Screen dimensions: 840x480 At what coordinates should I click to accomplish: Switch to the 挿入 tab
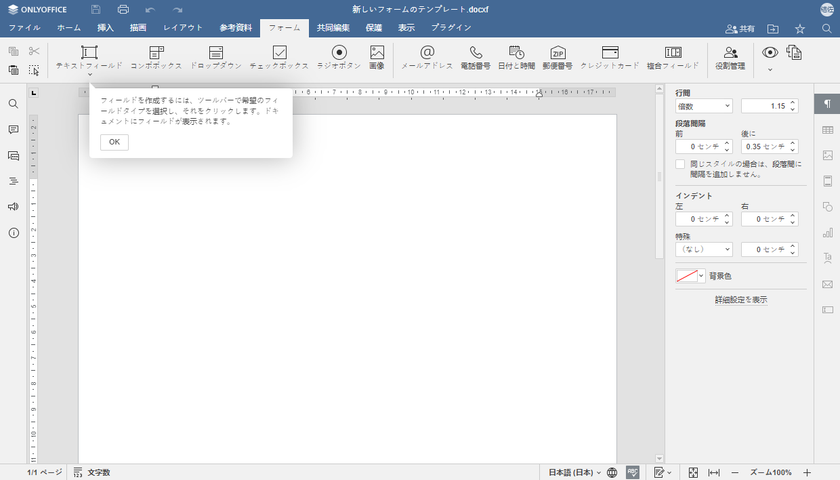105,28
